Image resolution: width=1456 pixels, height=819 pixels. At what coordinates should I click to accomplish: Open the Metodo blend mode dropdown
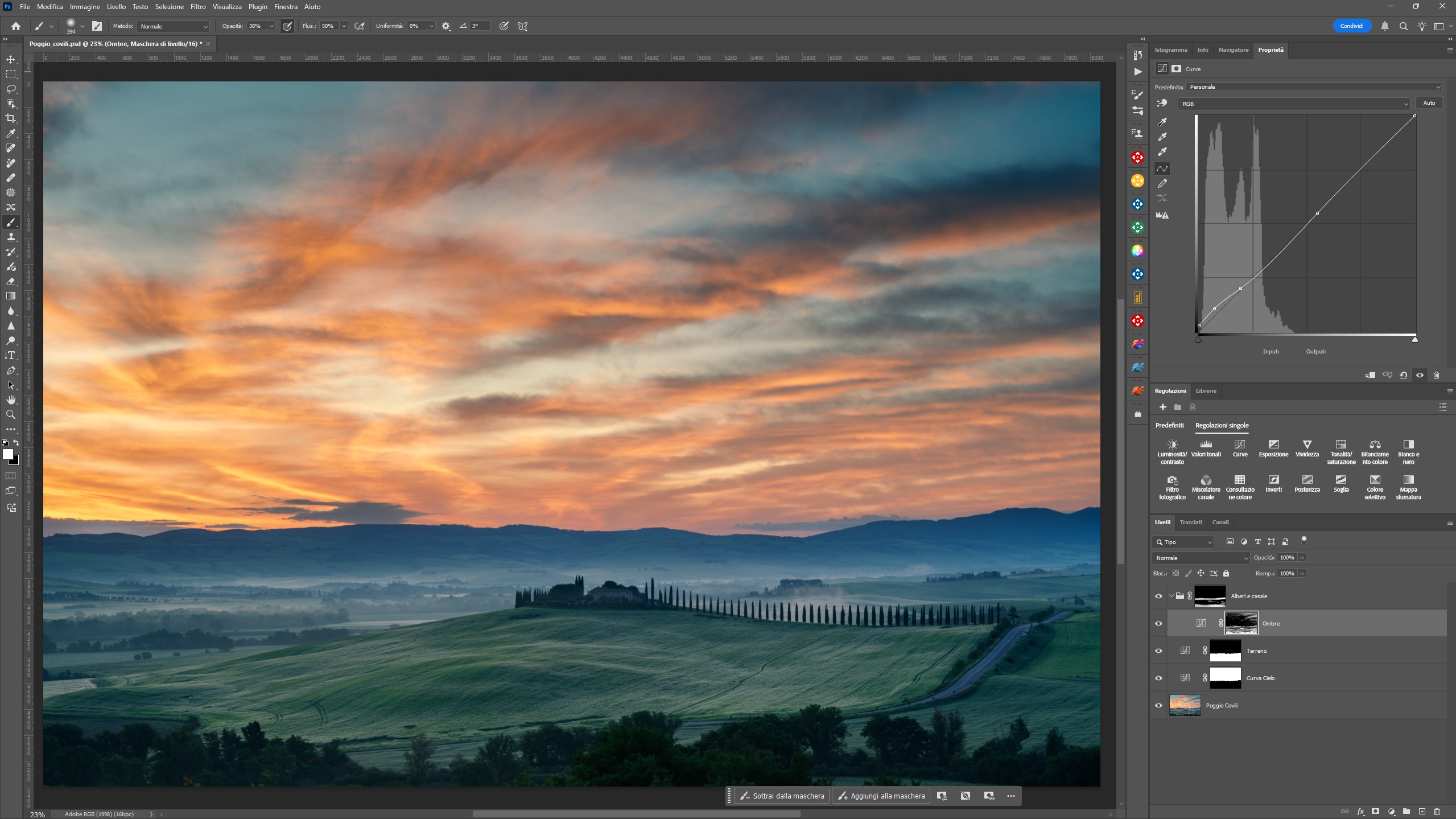[174, 26]
